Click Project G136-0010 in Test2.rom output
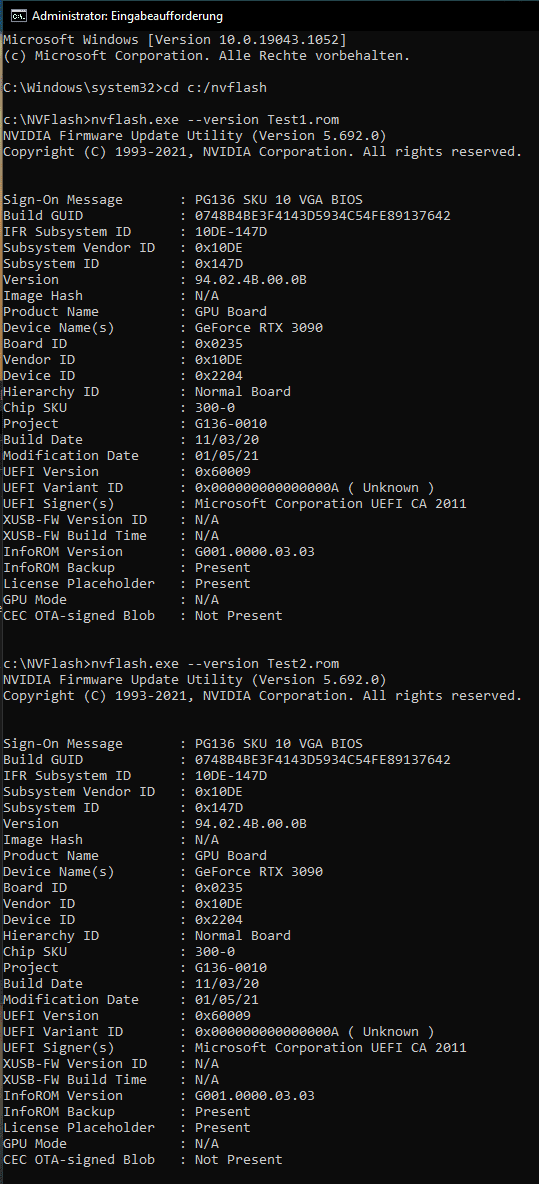Viewport: 539px width, 1184px height. [x=231, y=967]
